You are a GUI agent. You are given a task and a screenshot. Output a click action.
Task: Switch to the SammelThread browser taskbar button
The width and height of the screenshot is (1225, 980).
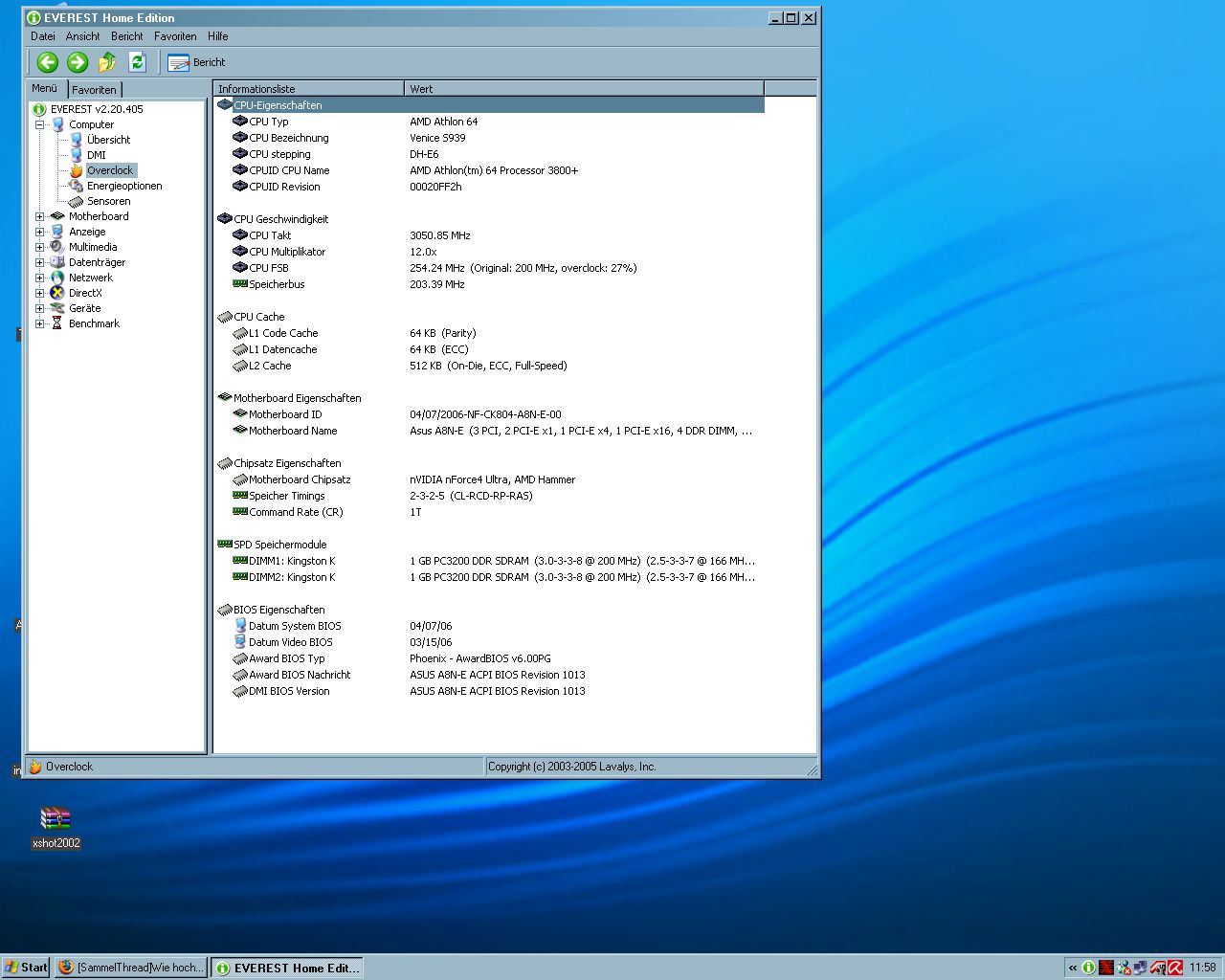[x=130, y=968]
